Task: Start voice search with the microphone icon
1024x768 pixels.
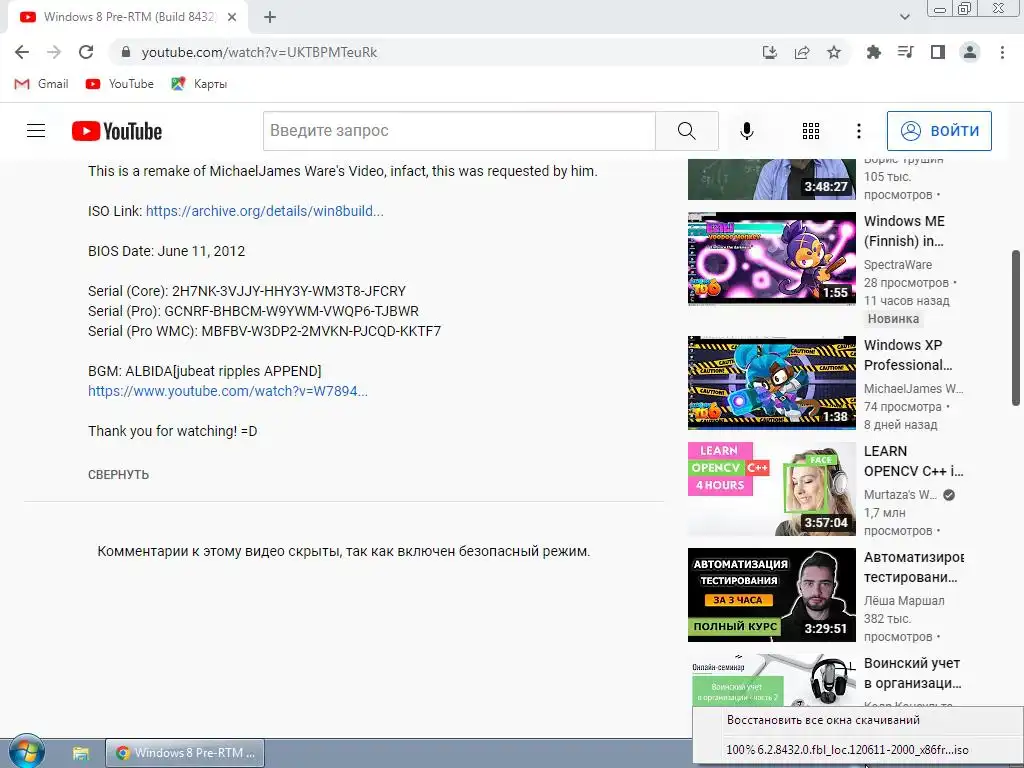Action: click(x=746, y=131)
